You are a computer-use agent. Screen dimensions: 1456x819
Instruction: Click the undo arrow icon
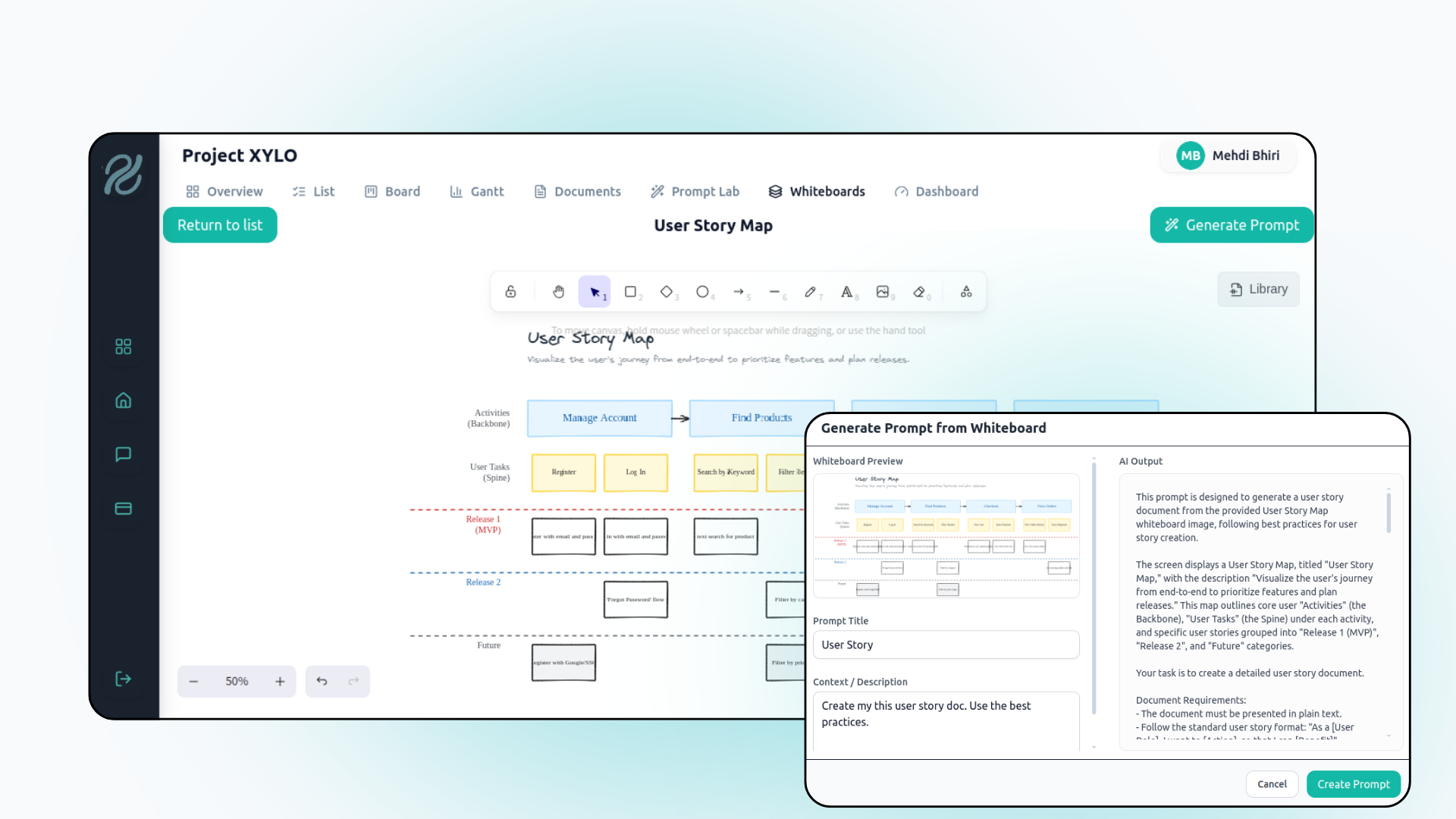(x=321, y=681)
